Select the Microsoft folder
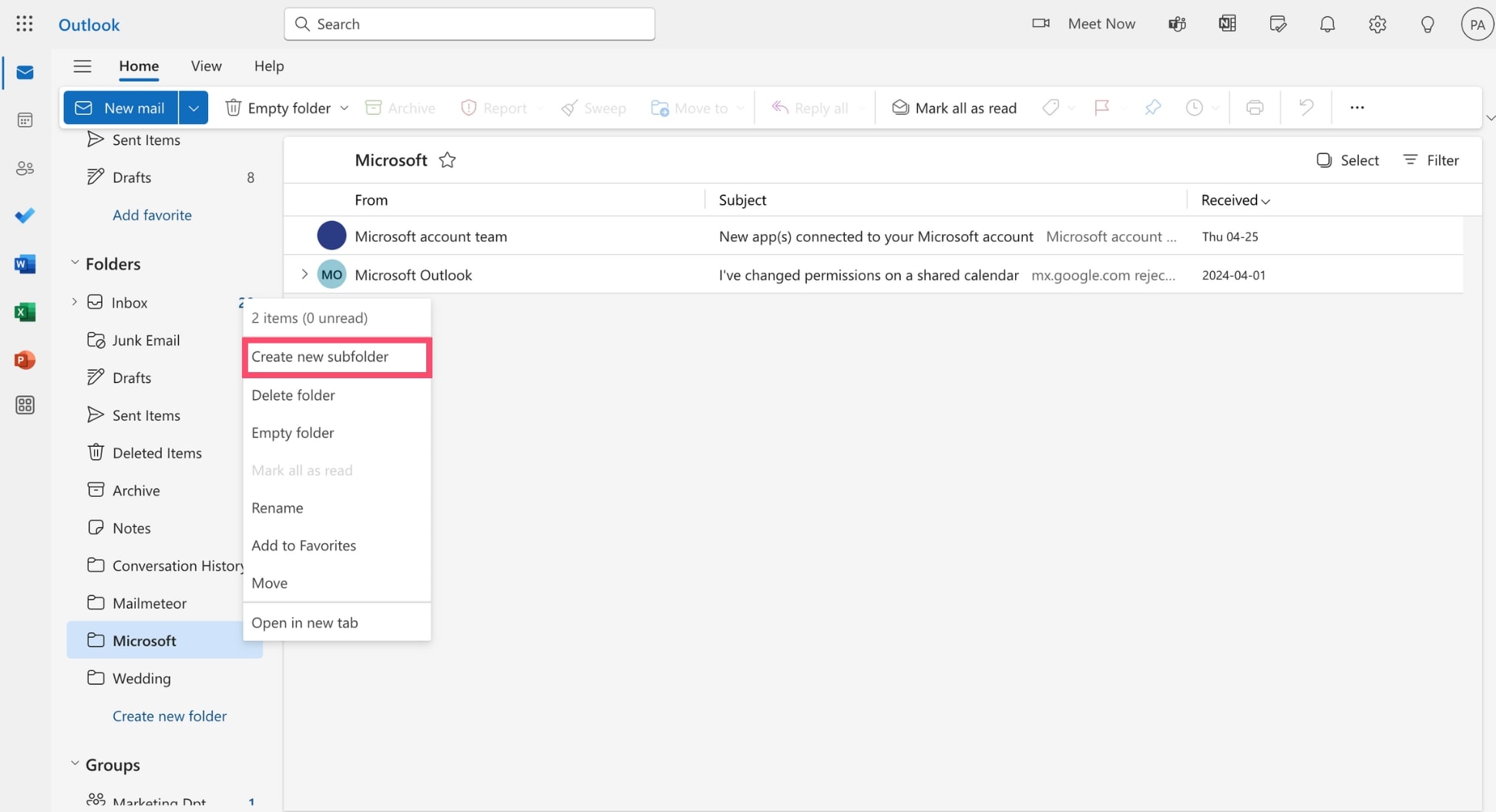The image size is (1496, 812). [x=165, y=640]
